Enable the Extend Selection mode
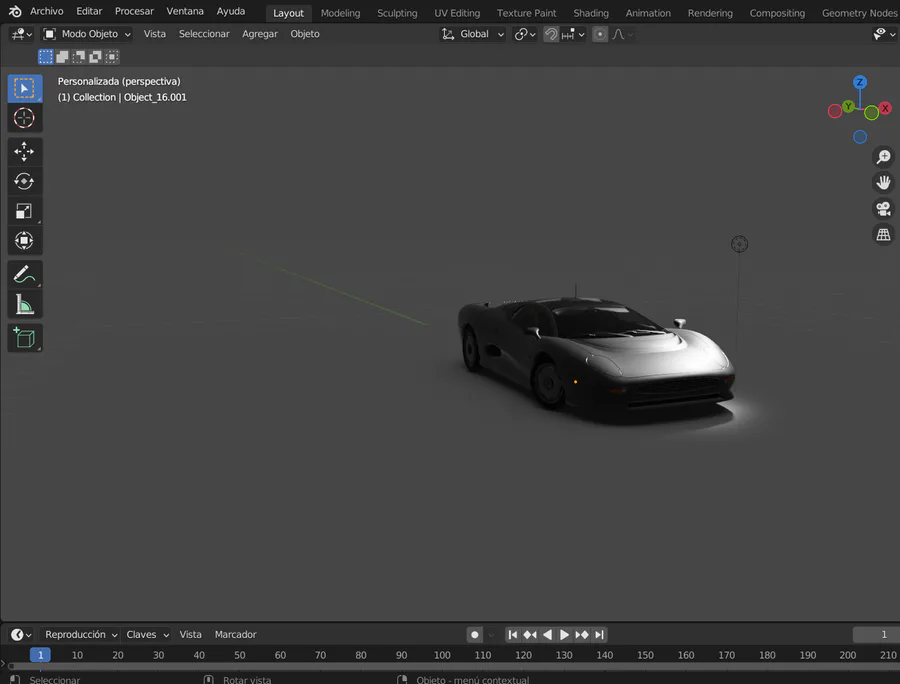 coord(62,56)
